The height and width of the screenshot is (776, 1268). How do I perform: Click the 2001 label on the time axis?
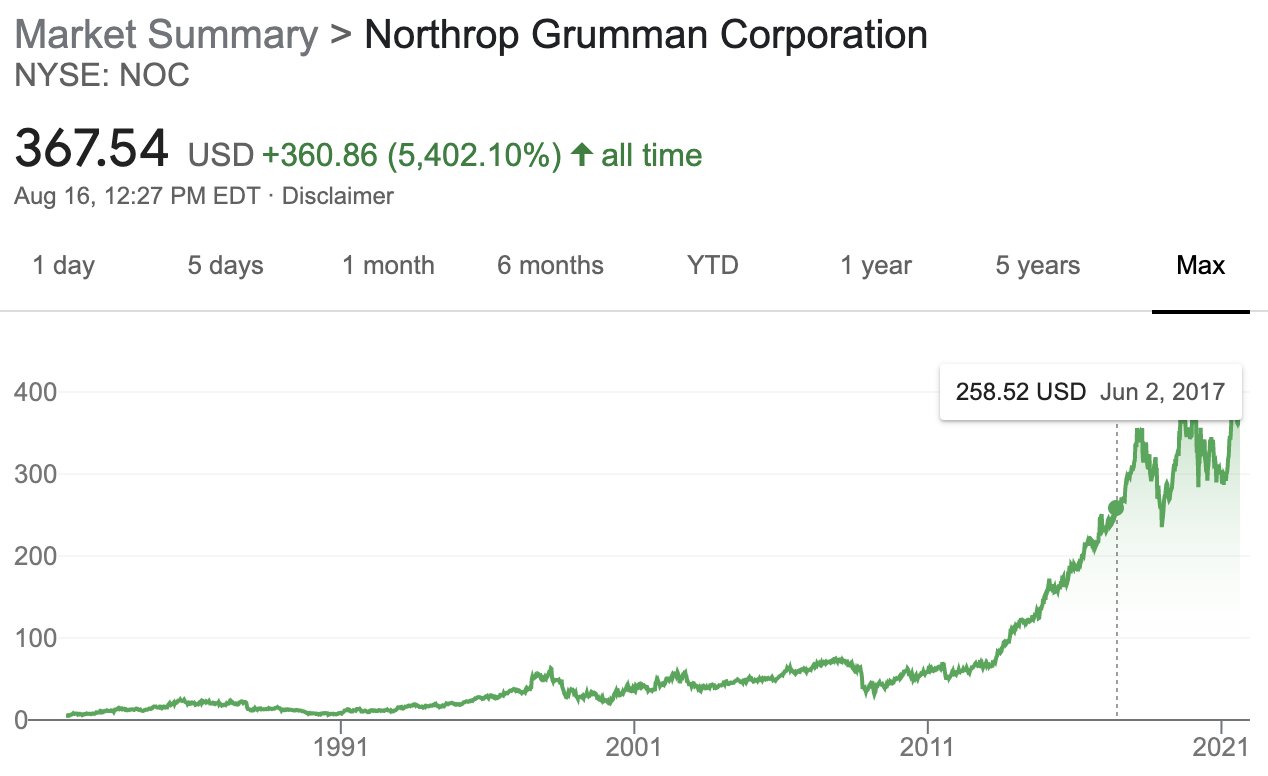click(634, 749)
